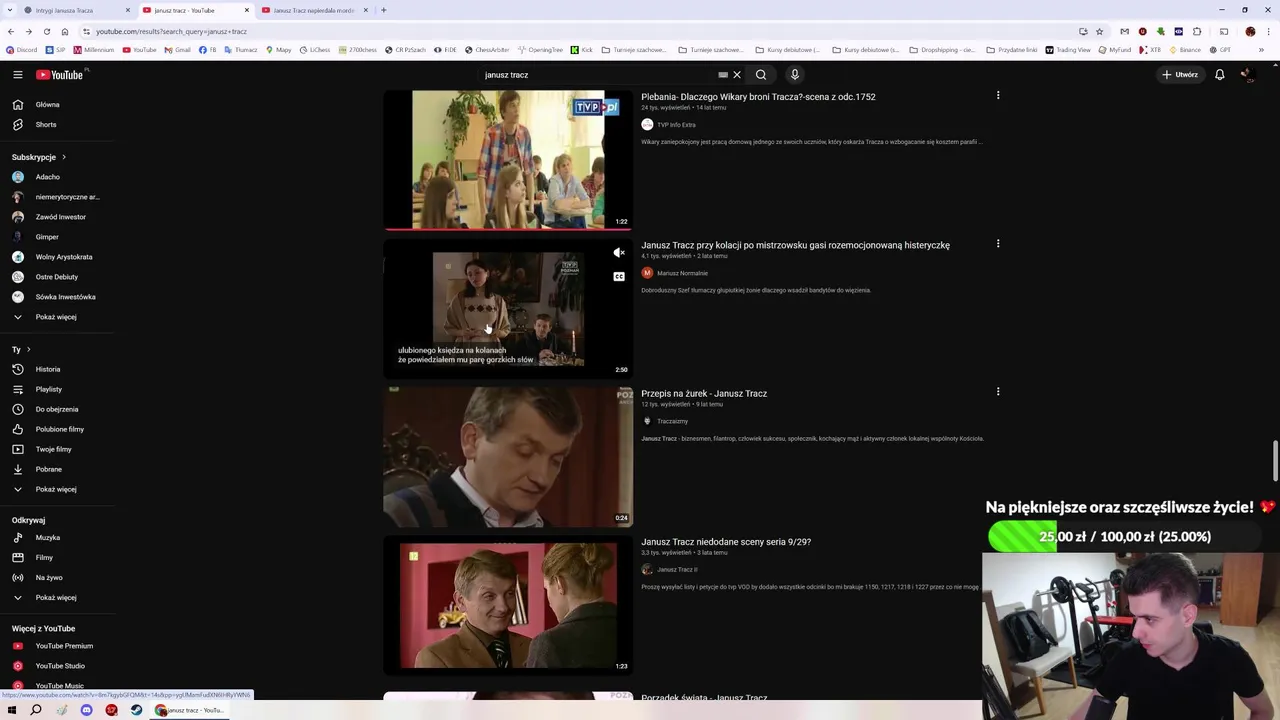Open the Mariusz Normalnie channel

coord(682,273)
